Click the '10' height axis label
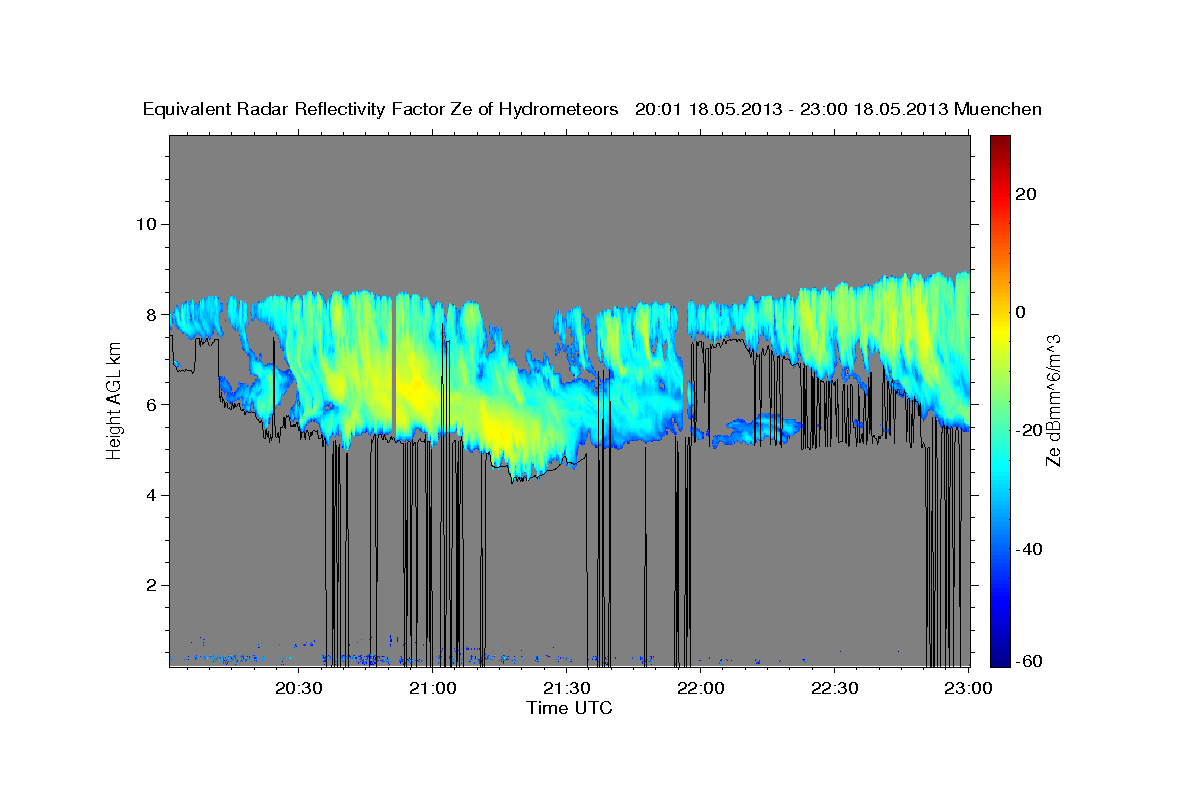The image size is (1200, 800). (145, 224)
